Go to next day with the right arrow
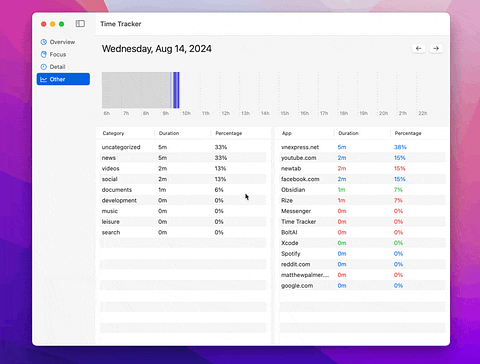 pos(436,48)
